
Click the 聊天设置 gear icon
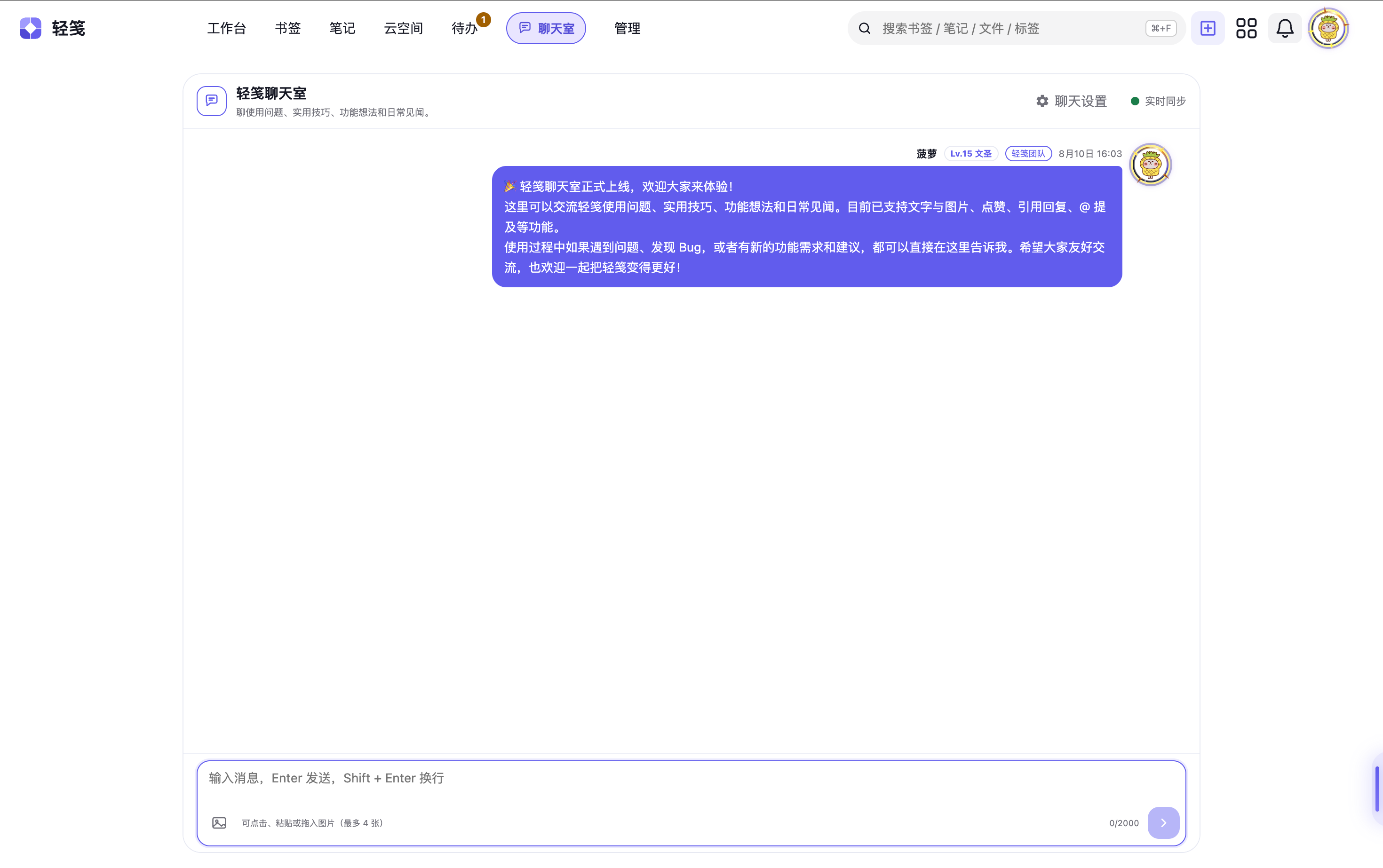1042,101
